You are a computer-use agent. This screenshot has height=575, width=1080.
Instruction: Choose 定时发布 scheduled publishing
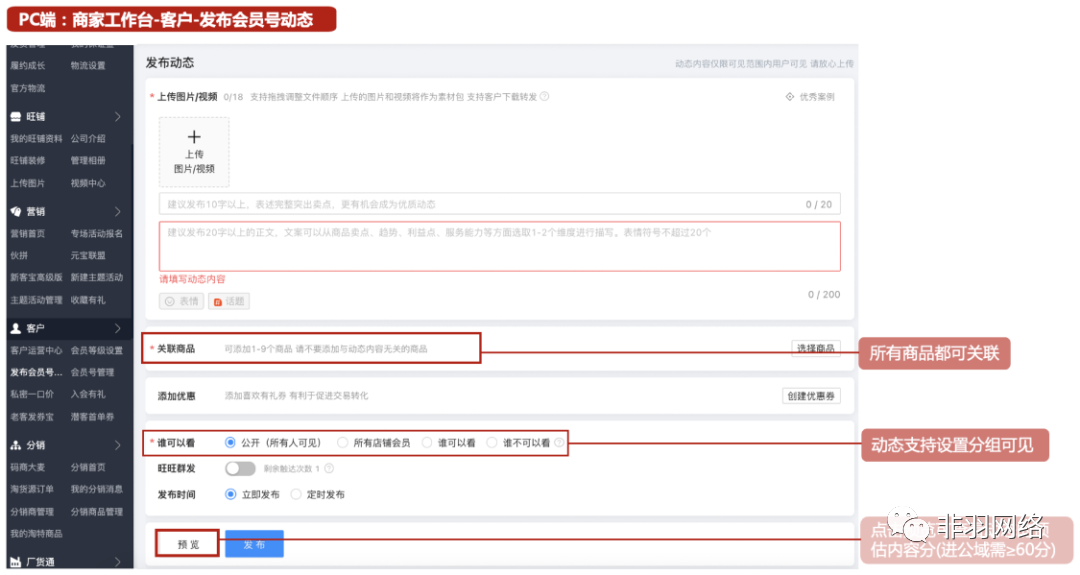296,494
